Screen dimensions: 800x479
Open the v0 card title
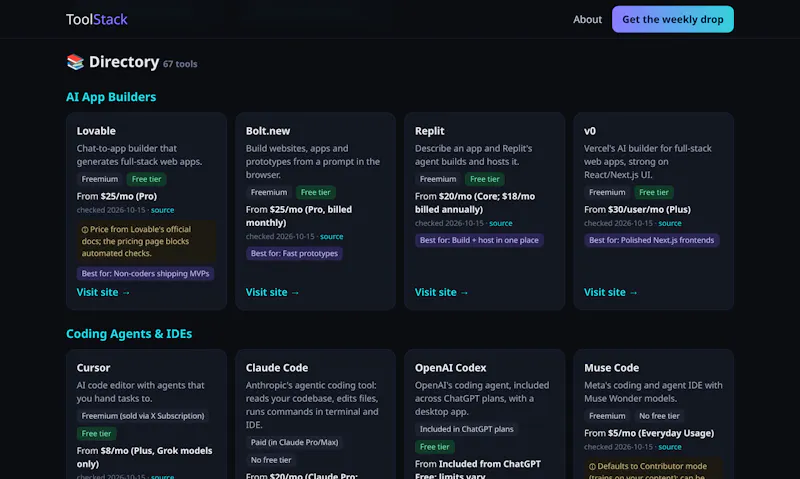590,131
